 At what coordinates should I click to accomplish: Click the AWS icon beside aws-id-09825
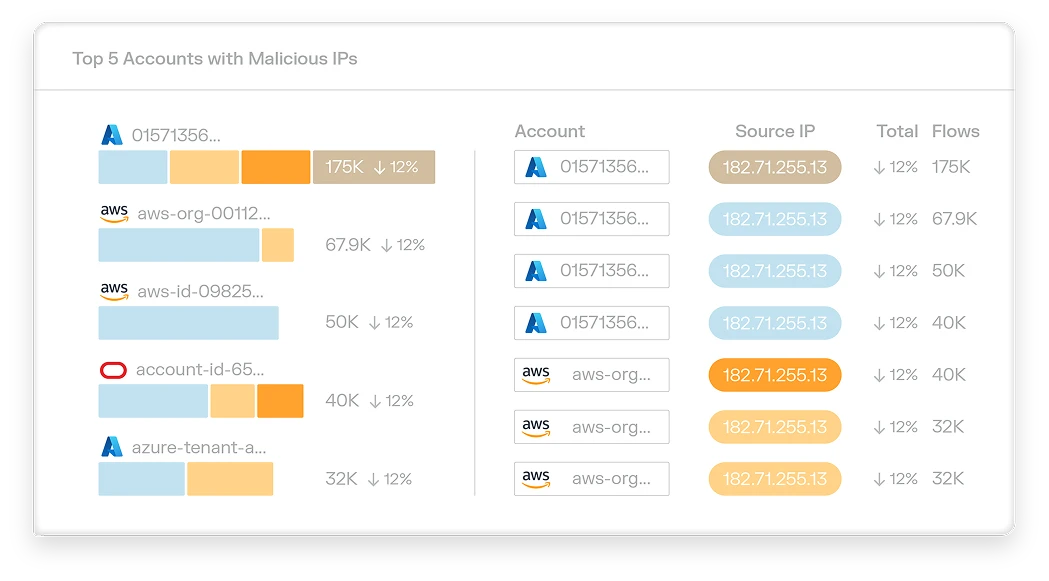tap(115, 291)
